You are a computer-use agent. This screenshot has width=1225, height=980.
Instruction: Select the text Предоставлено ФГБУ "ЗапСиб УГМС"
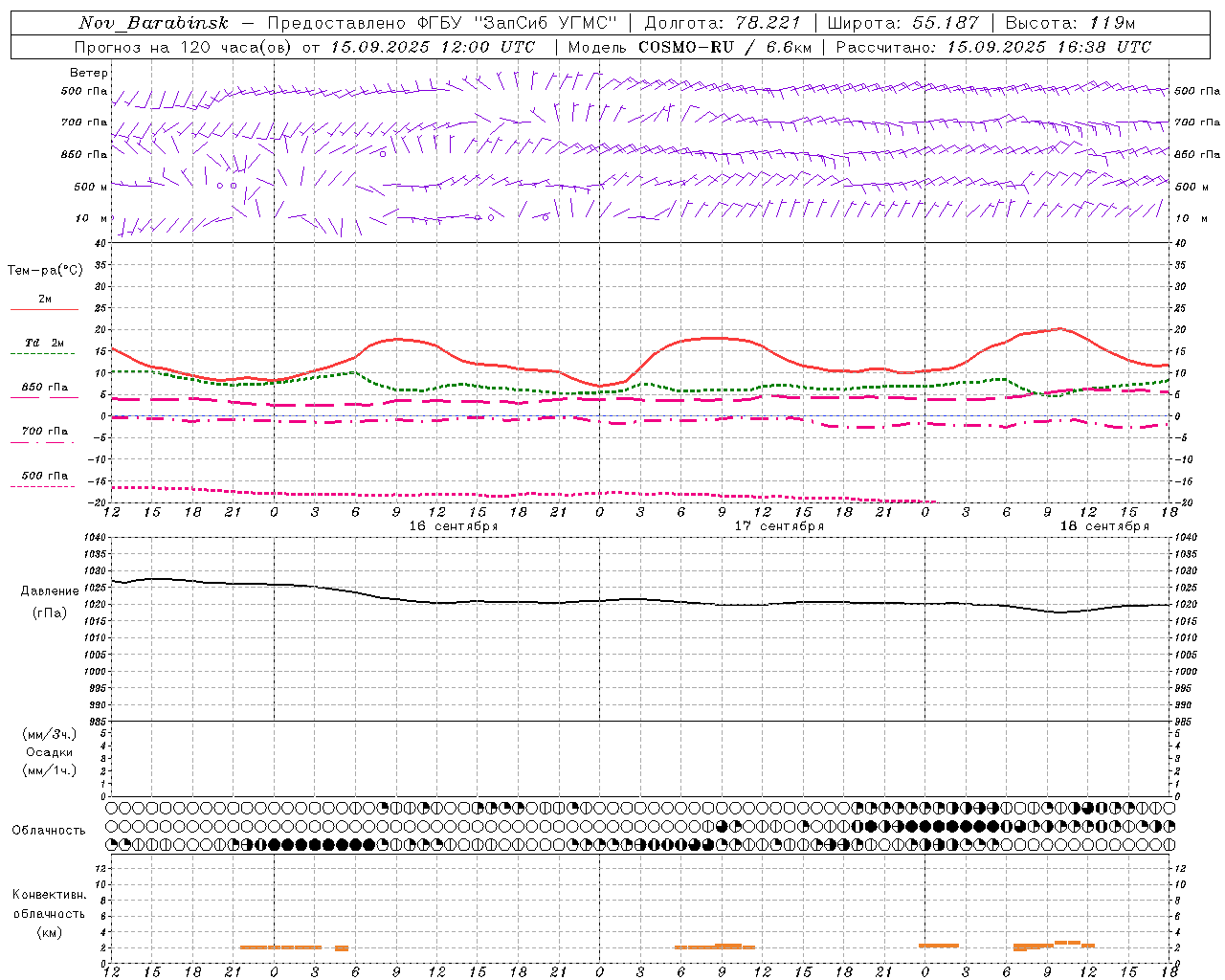(x=443, y=23)
